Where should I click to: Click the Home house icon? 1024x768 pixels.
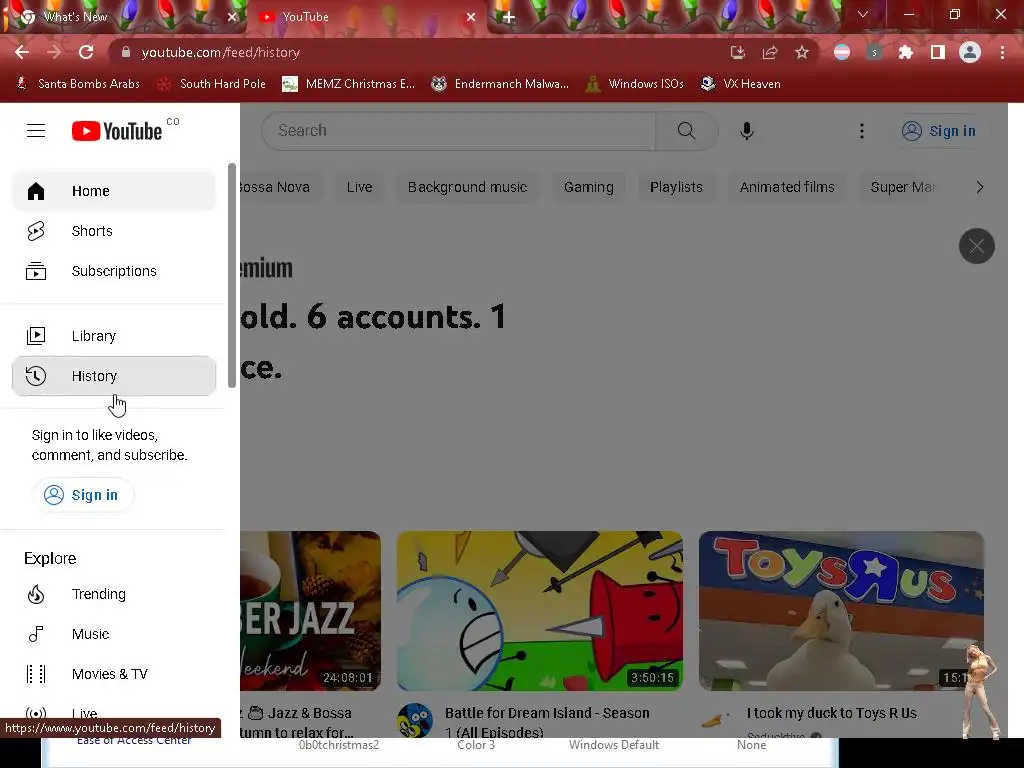pos(36,191)
